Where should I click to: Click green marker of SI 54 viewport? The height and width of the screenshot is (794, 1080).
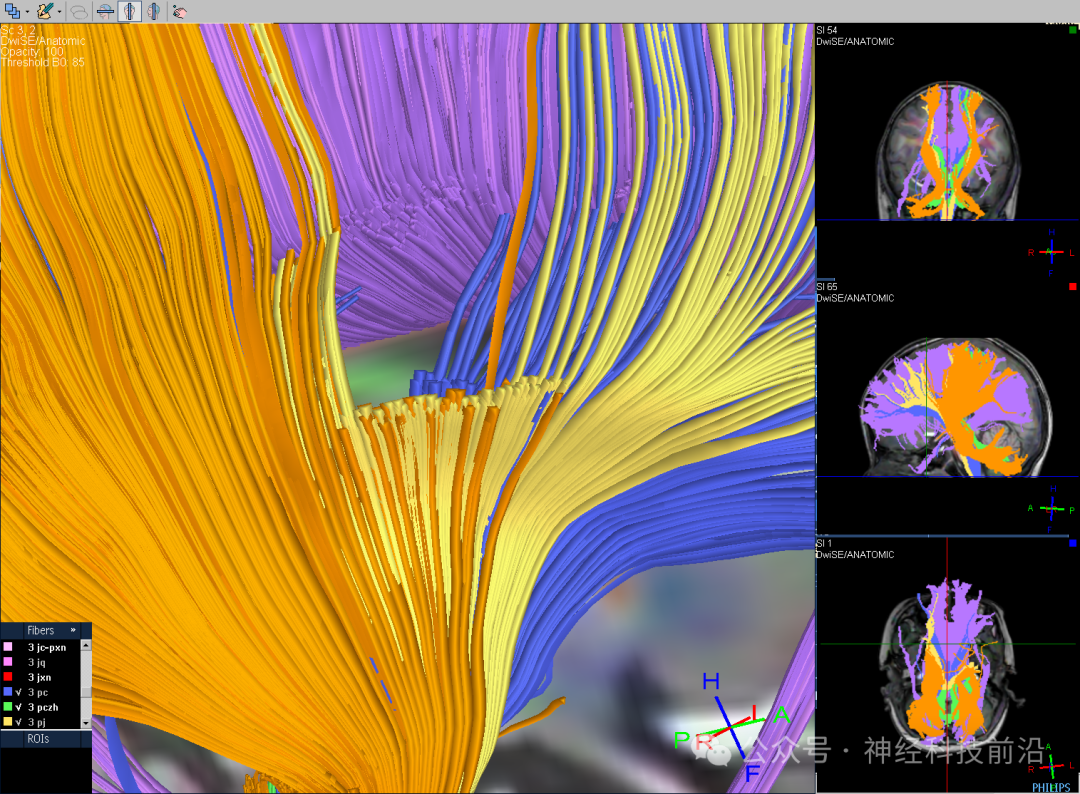1072,30
